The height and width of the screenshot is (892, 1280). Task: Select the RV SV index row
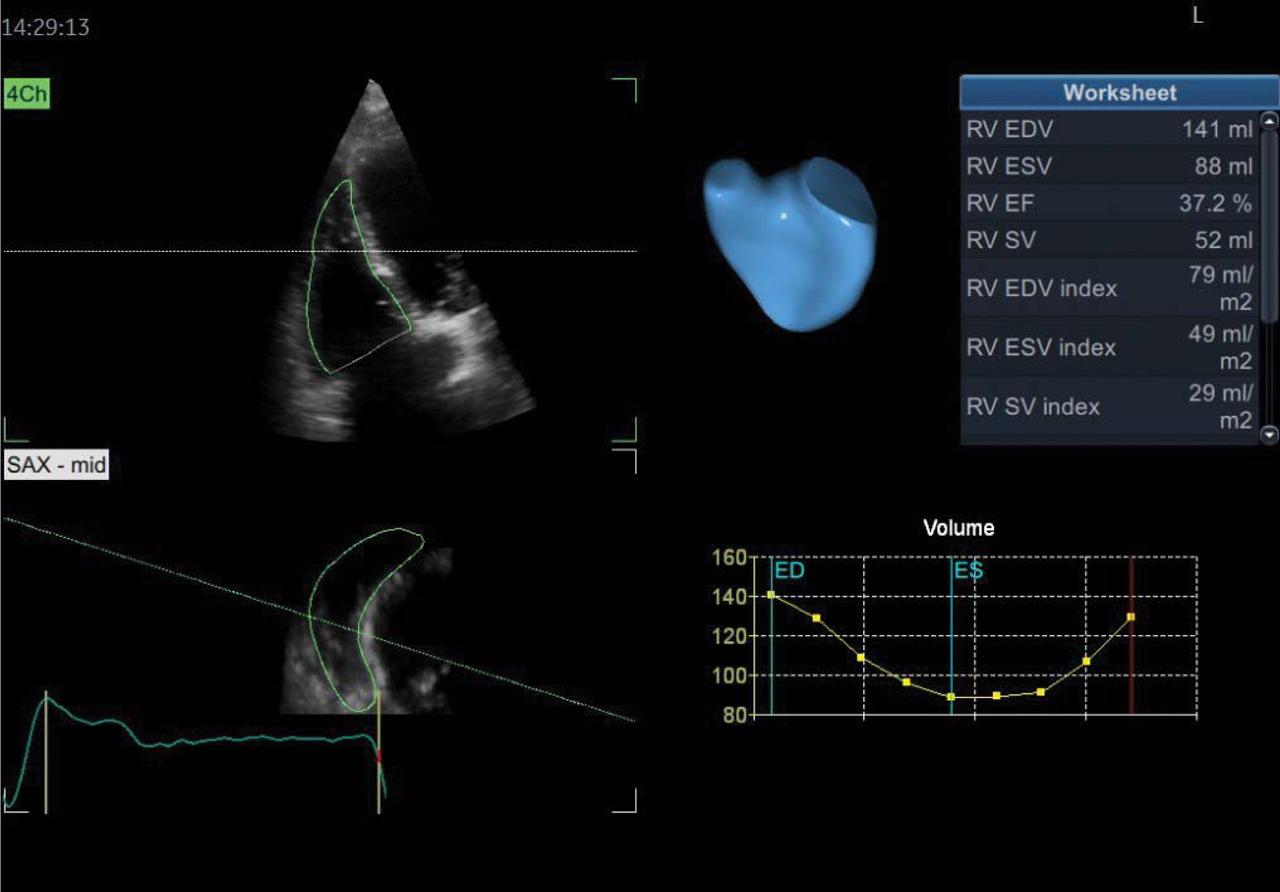click(1108, 407)
